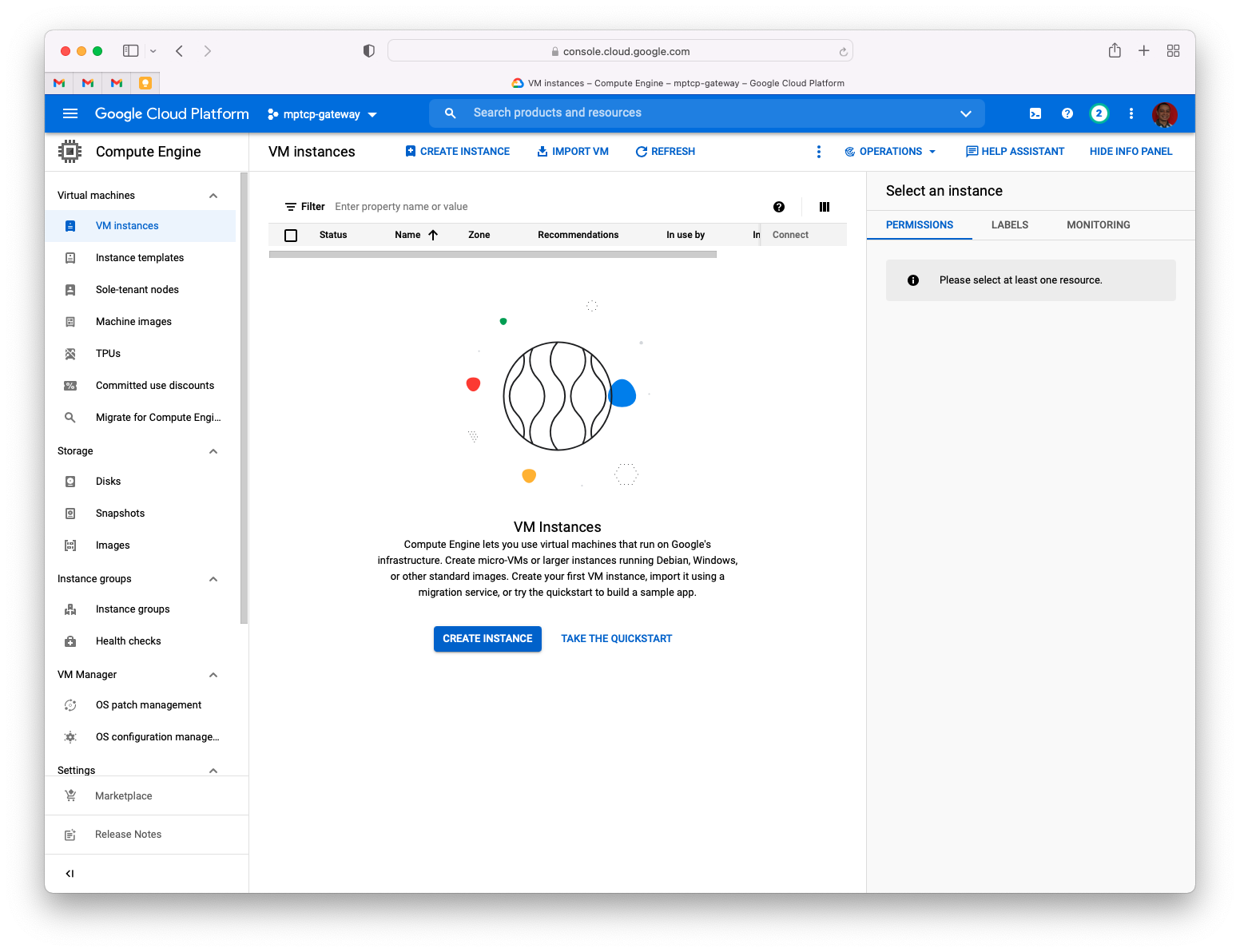This screenshot has width=1240, height=952.
Task: Open column display options icon
Action: [x=825, y=207]
